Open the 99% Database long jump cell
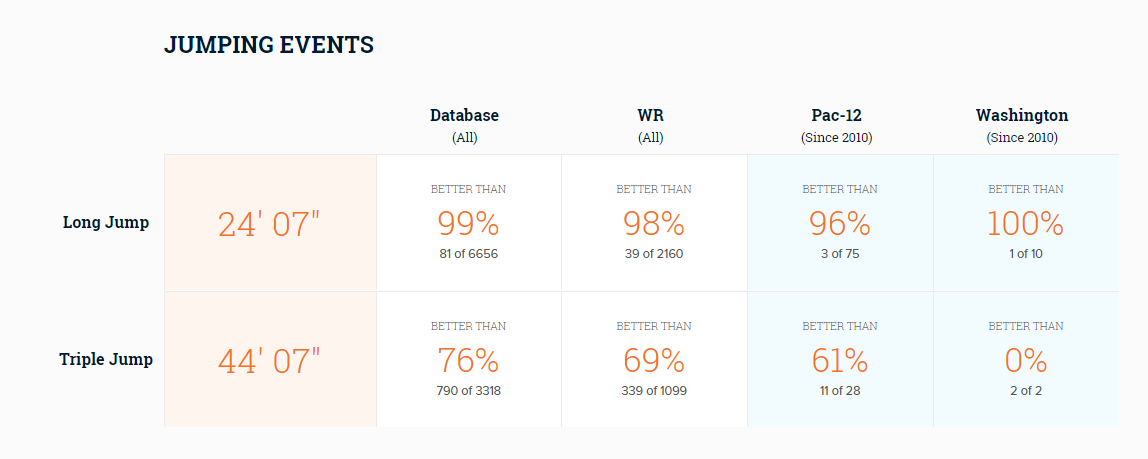Screen dimensions: 1148x459 coord(469,223)
